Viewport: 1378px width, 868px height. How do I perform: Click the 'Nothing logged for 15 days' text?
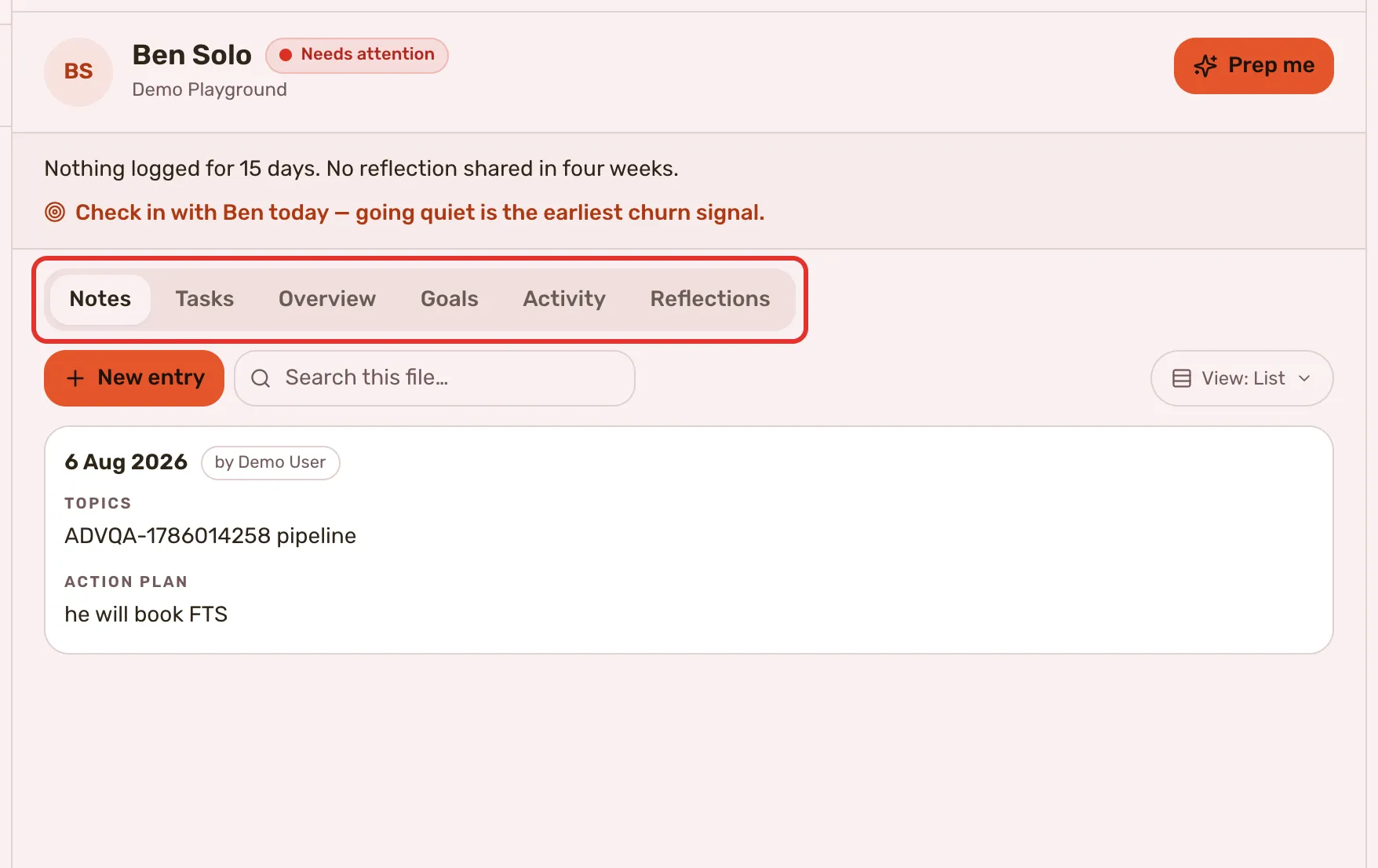pyautogui.click(x=182, y=169)
